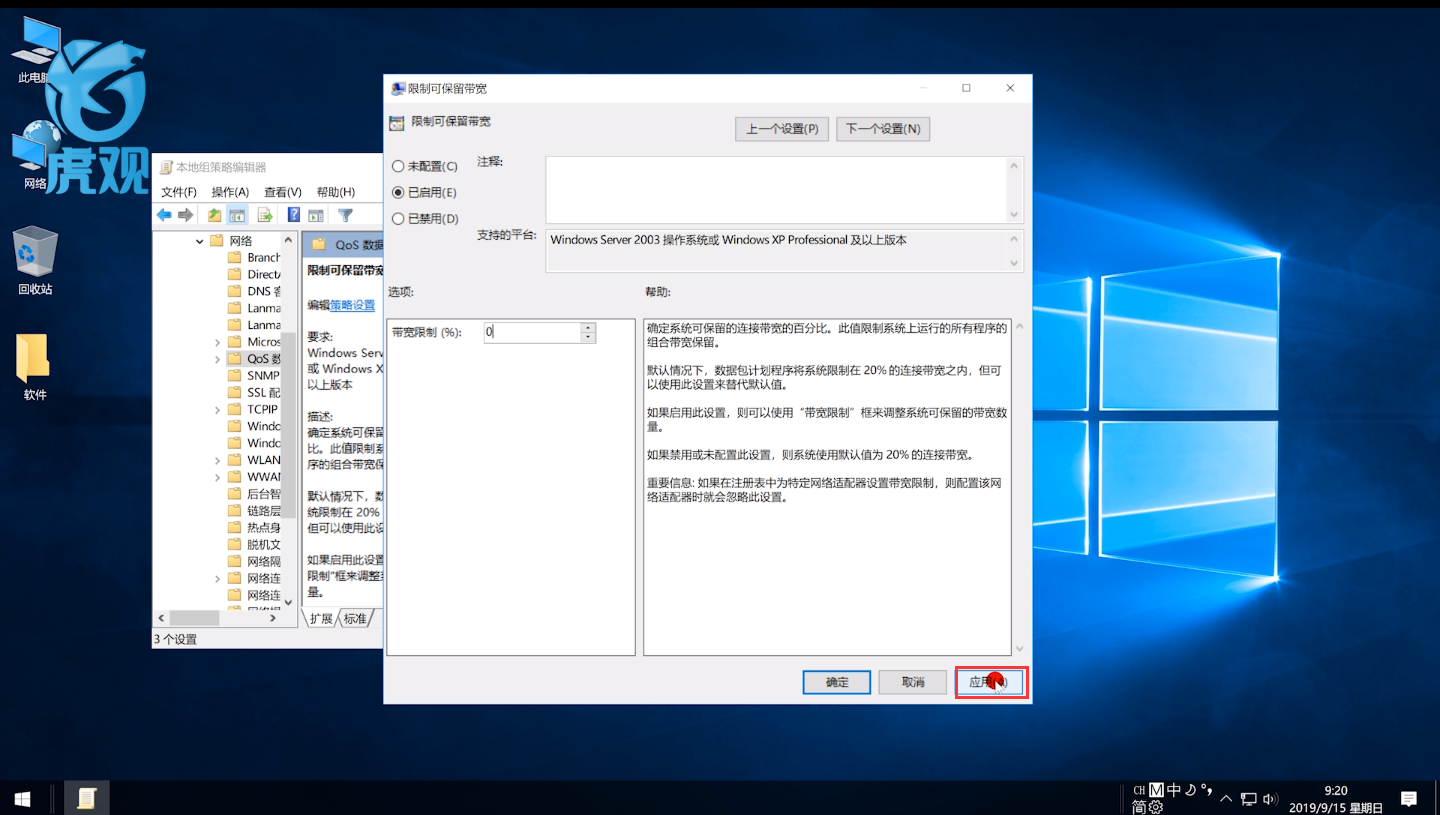The image size is (1440, 815).
Task: Select the 未配置(C) radio button
Action: [x=398, y=166]
